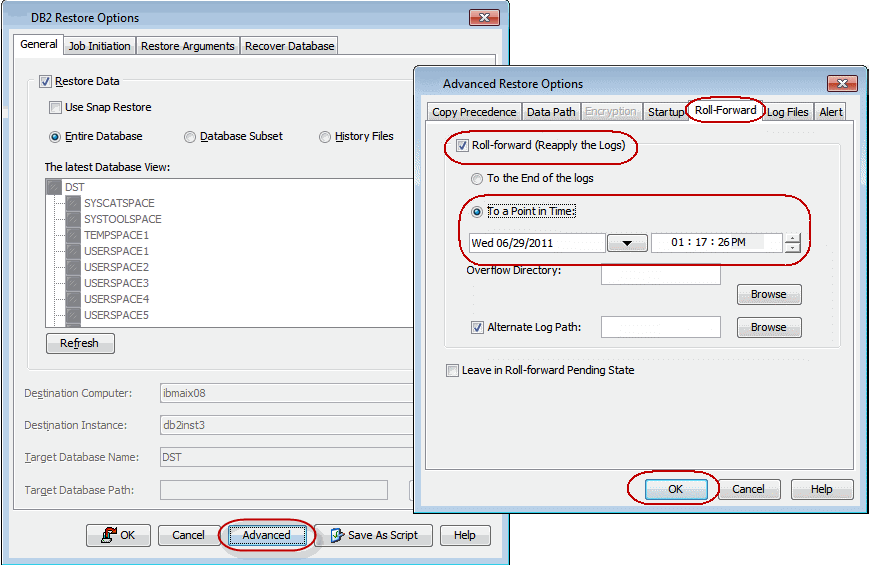Enable Use Snap Restore option
Viewport: 869px width, 565px height.
56,108
